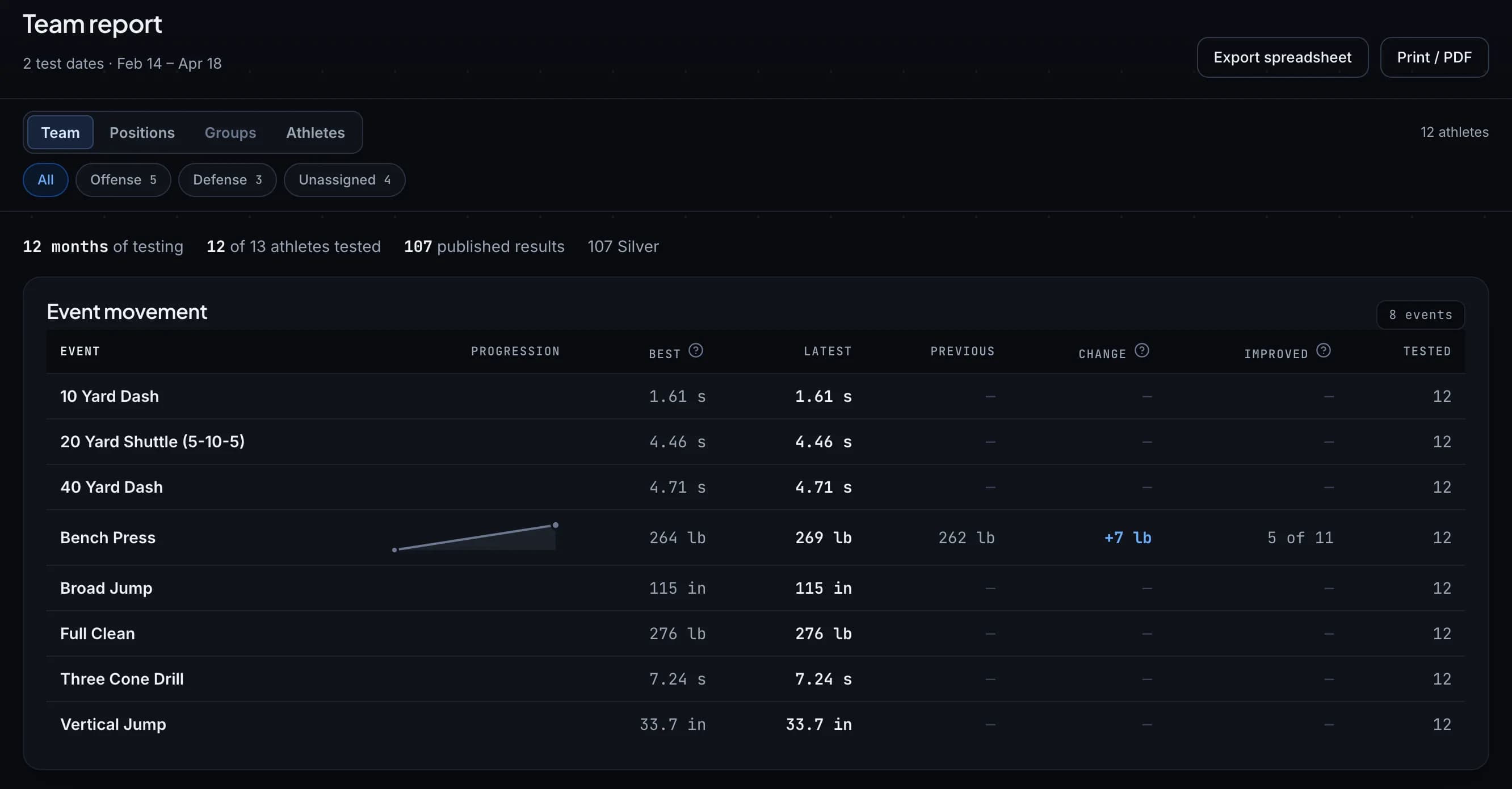Switch to the Team tab
Image resolution: width=1512 pixels, height=789 pixels.
(x=61, y=133)
